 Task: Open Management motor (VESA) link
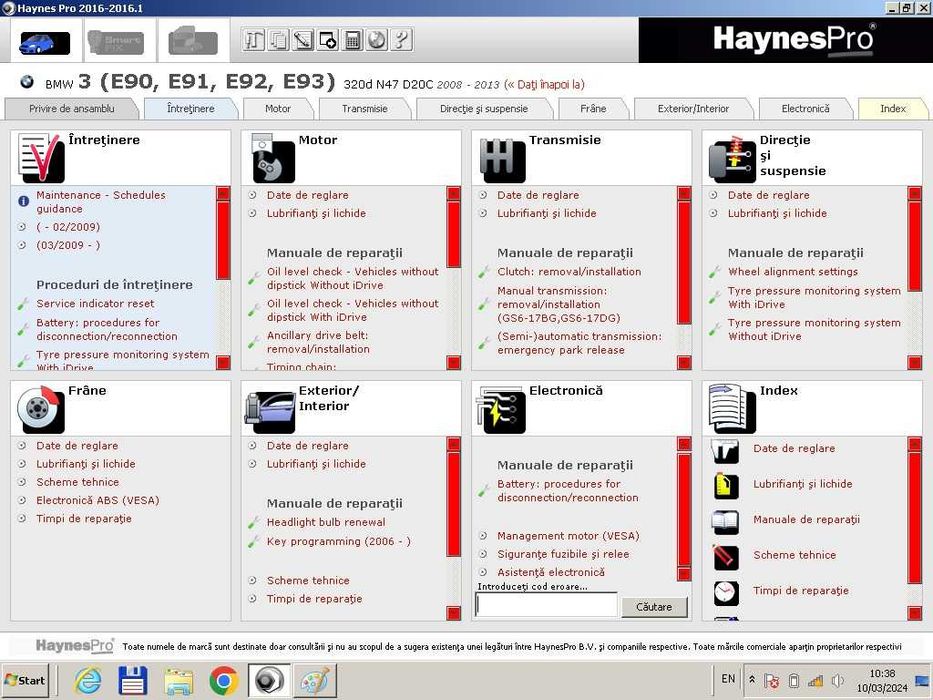tap(568, 536)
